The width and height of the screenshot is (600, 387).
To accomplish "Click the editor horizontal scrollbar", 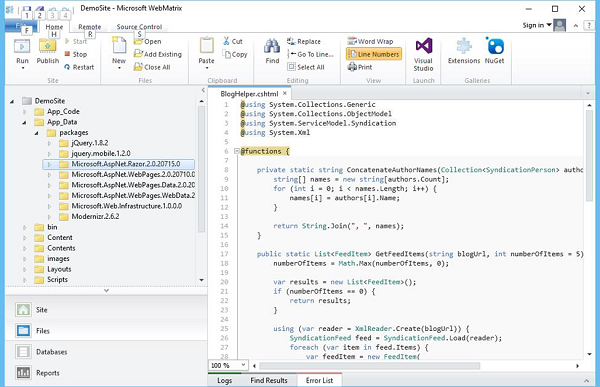I will coord(369,366).
